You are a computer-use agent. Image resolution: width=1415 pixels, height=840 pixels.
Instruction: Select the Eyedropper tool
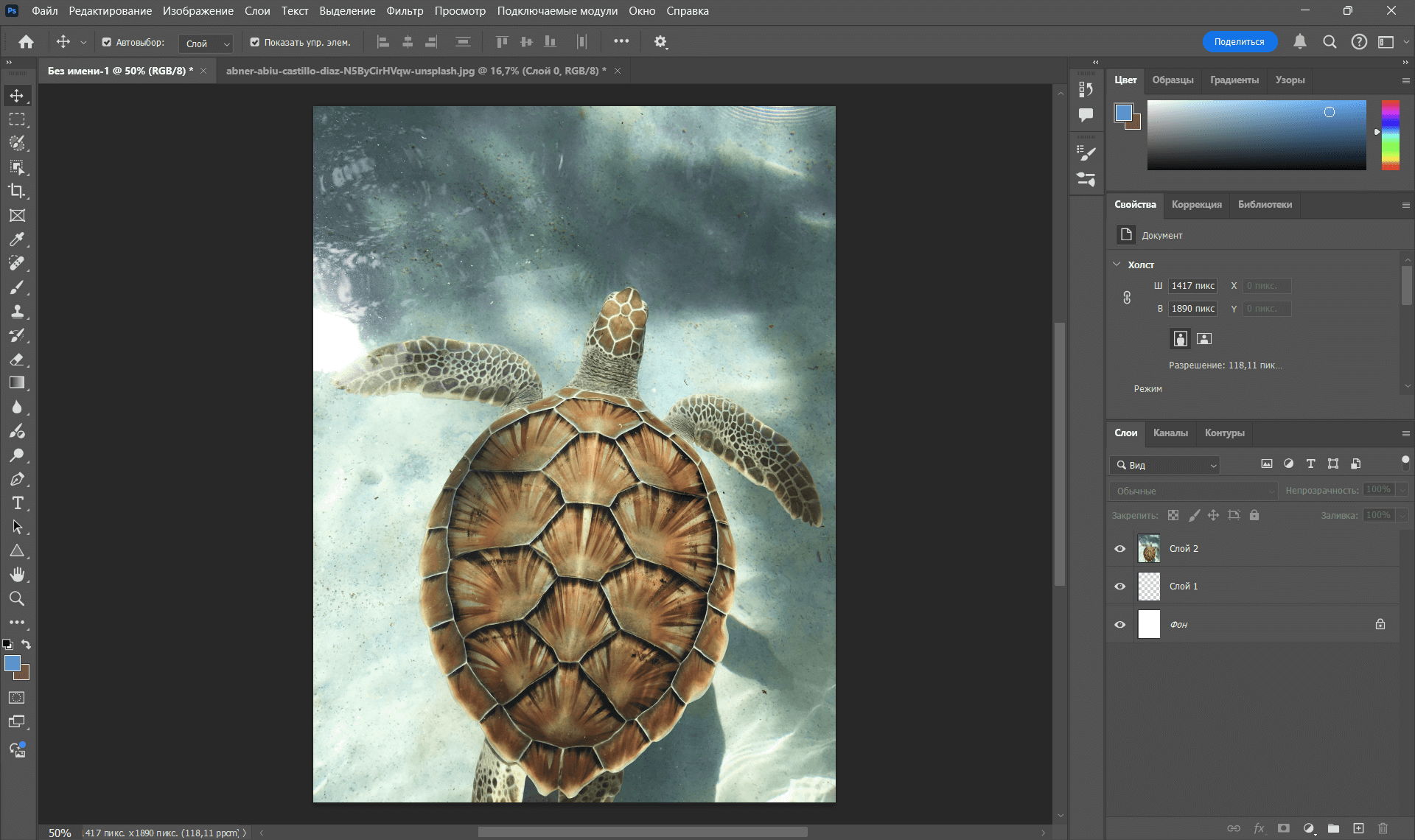click(17, 239)
